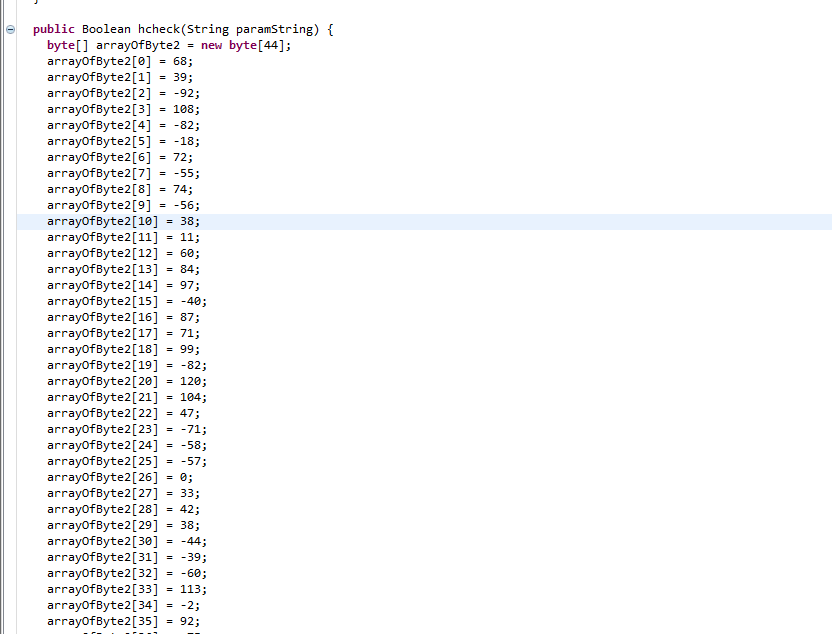The image size is (832, 634).
Task: Click value 108 on arrayOfByte2[3] line
Action: tap(184, 109)
